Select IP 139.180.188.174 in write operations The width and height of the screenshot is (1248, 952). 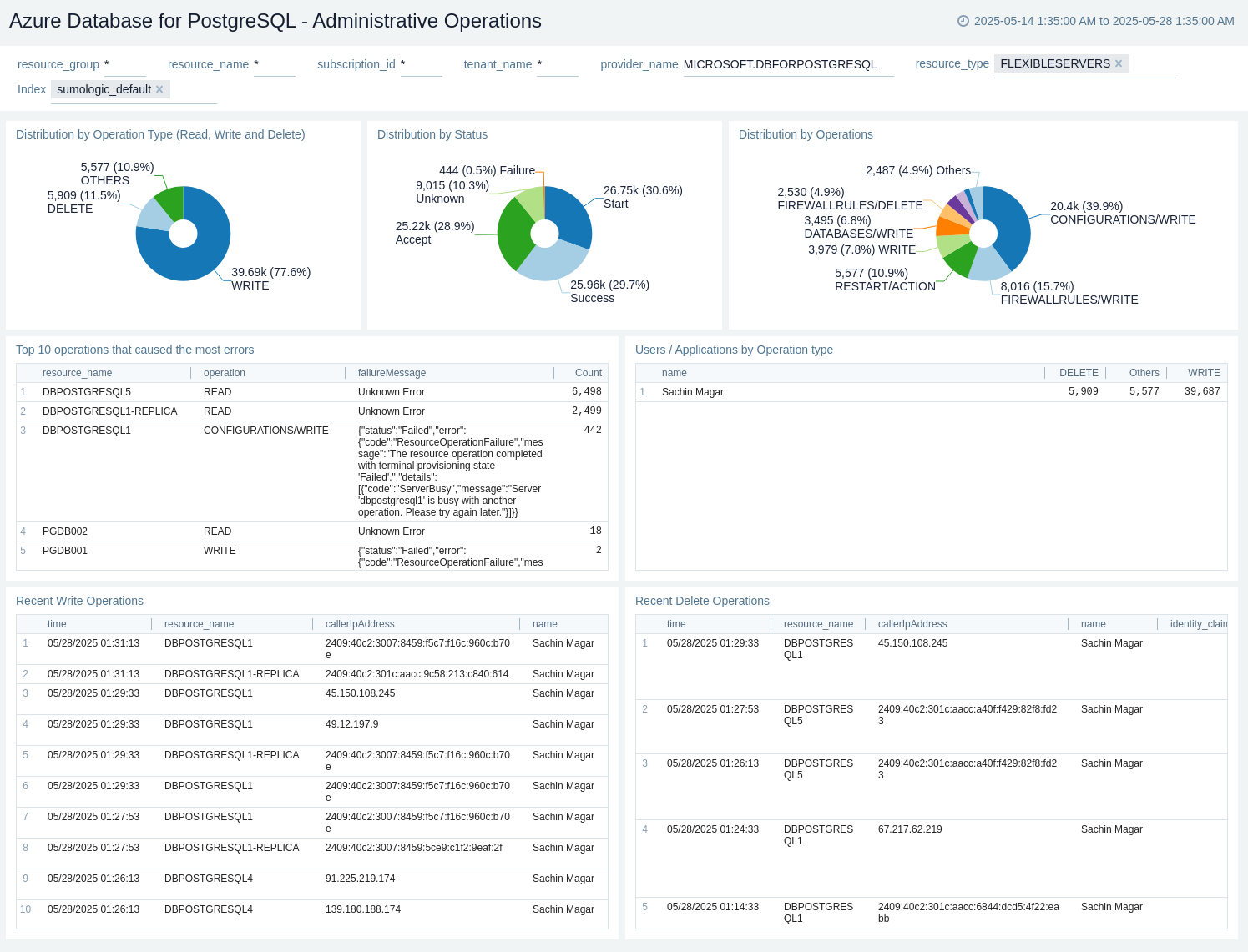(x=363, y=909)
